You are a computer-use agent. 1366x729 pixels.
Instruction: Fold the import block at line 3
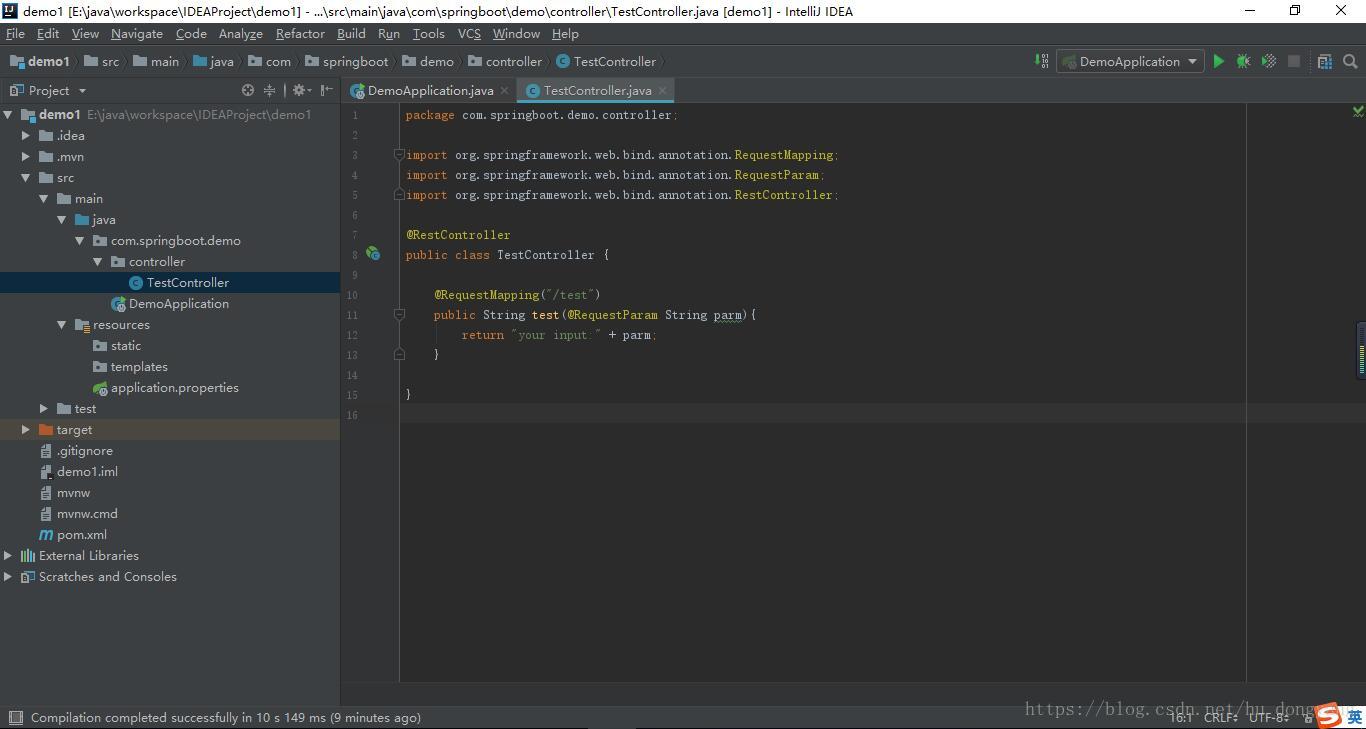(x=399, y=155)
